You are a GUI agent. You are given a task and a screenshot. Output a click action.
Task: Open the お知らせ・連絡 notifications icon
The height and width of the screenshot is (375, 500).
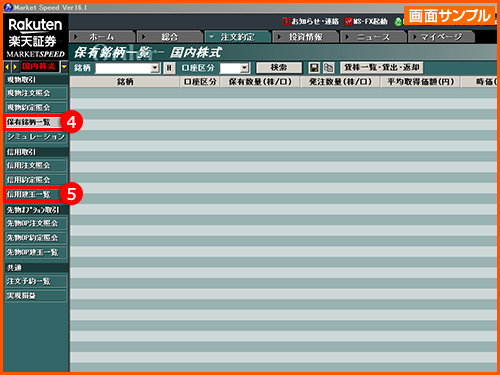point(286,22)
